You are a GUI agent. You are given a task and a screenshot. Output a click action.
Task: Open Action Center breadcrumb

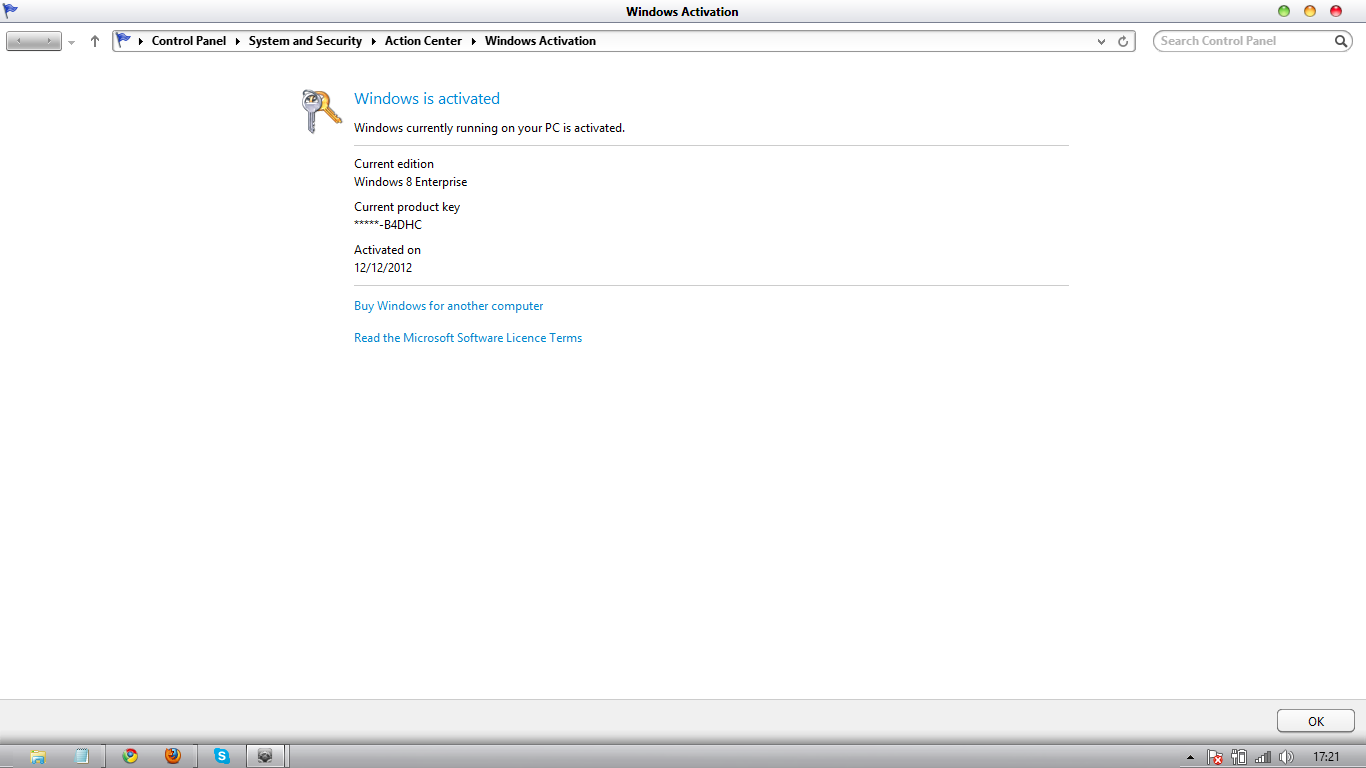[424, 41]
